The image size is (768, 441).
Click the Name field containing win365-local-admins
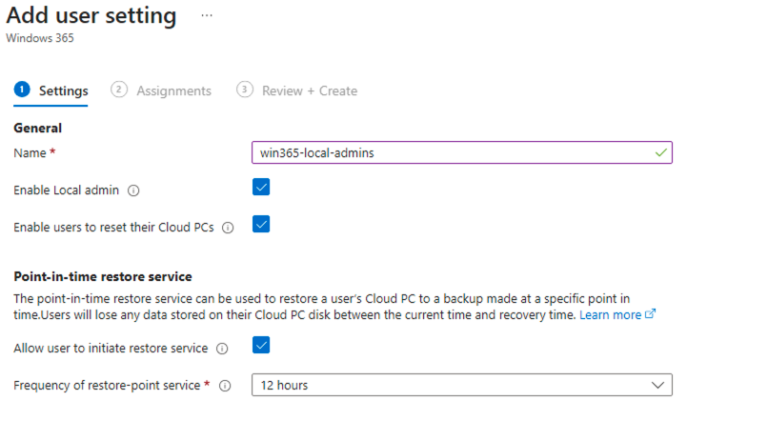click(462, 153)
